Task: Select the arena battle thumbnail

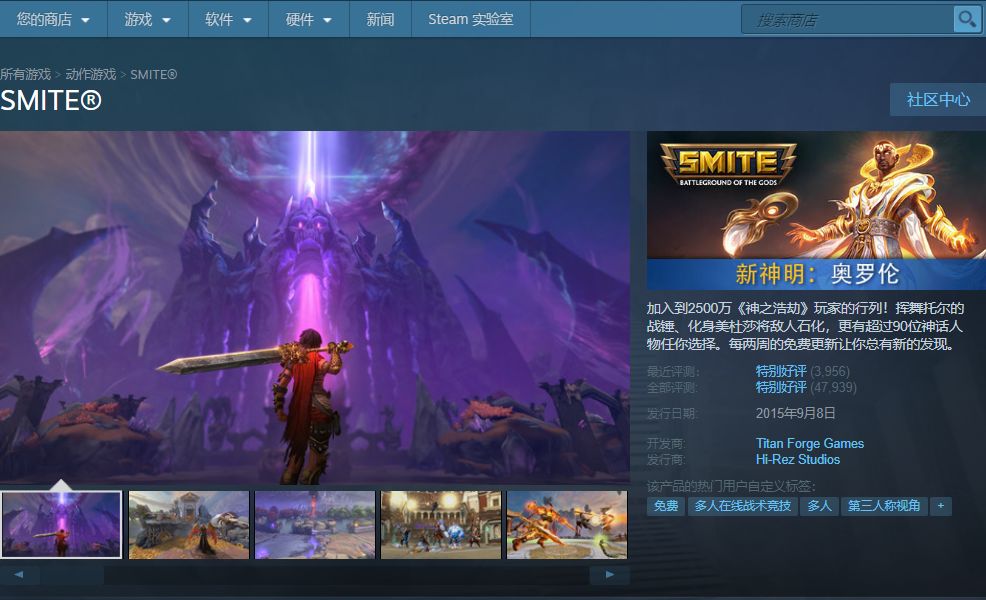Action: [x=441, y=525]
